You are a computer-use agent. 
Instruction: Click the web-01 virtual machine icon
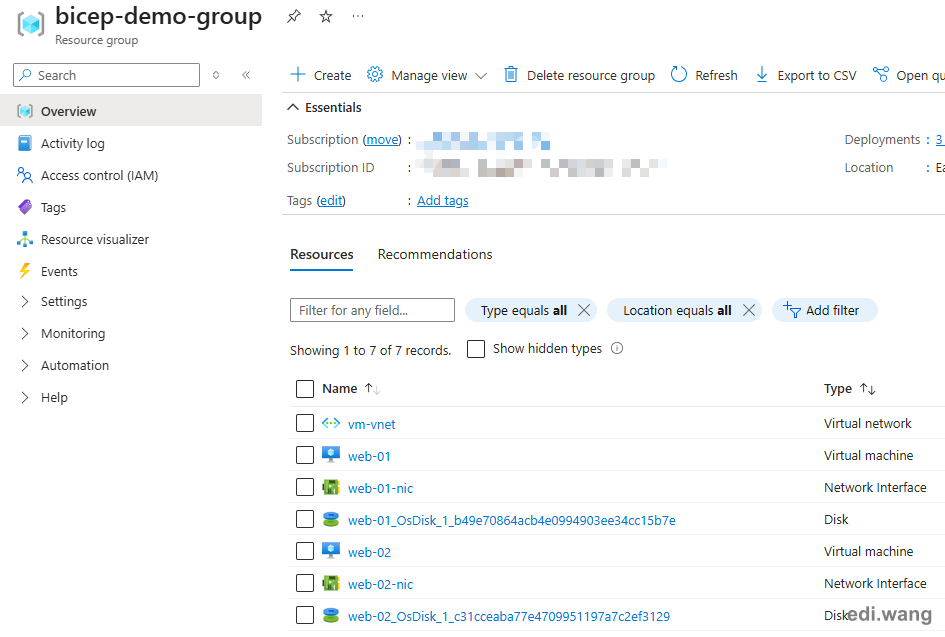[x=331, y=455]
